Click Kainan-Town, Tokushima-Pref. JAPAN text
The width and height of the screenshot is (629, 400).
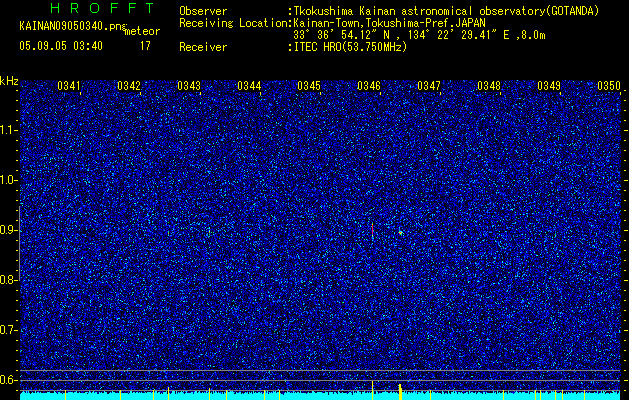pos(389,23)
